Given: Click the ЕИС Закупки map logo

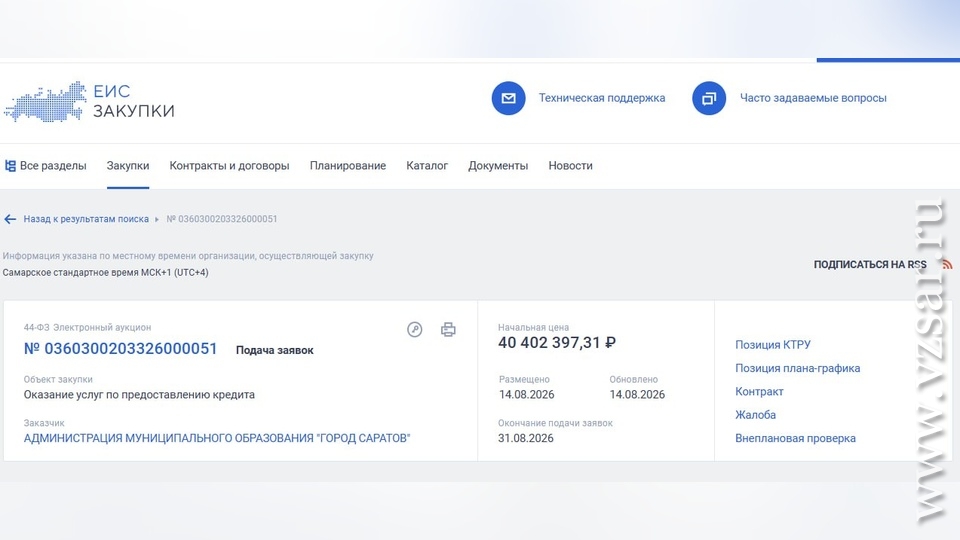Looking at the screenshot, I should 45,102.
